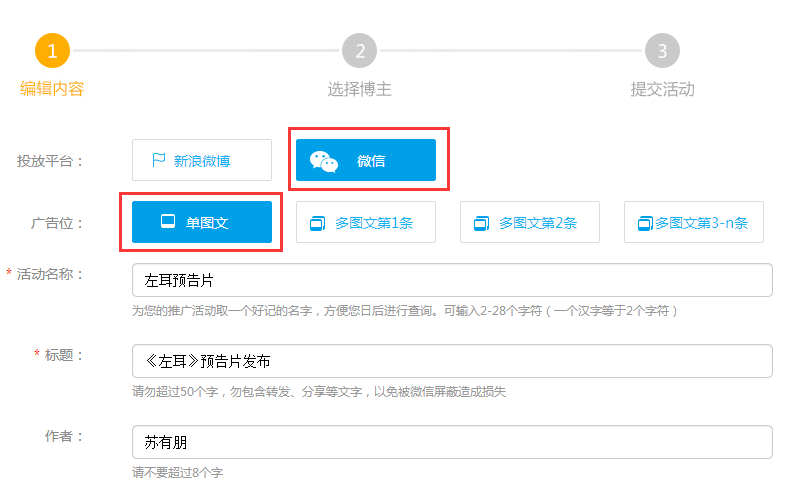Choose the 单图文 ad position
This screenshot has width=803, height=490.
202,222
